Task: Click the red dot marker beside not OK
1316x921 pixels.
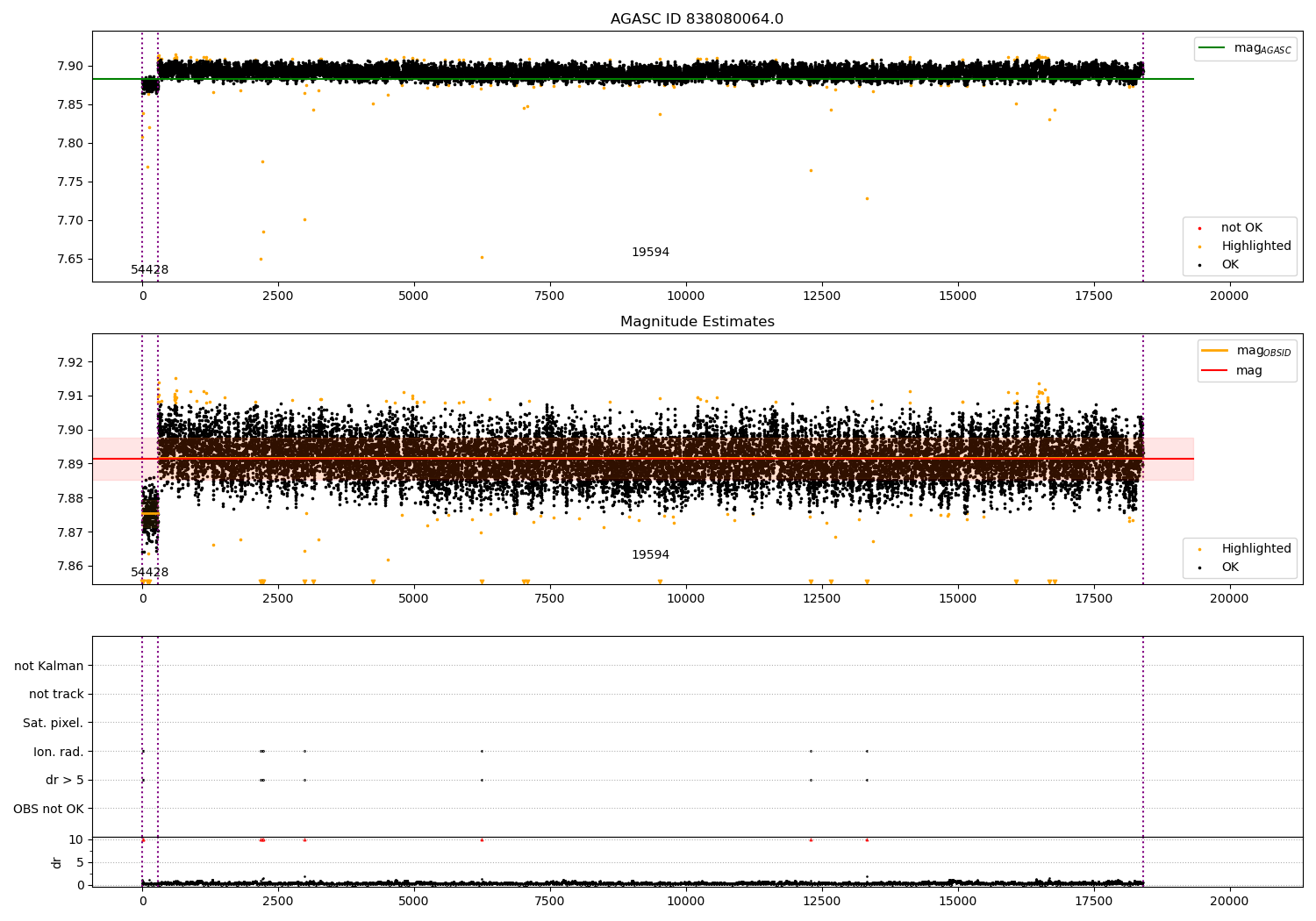Action: [x=1199, y=229]
